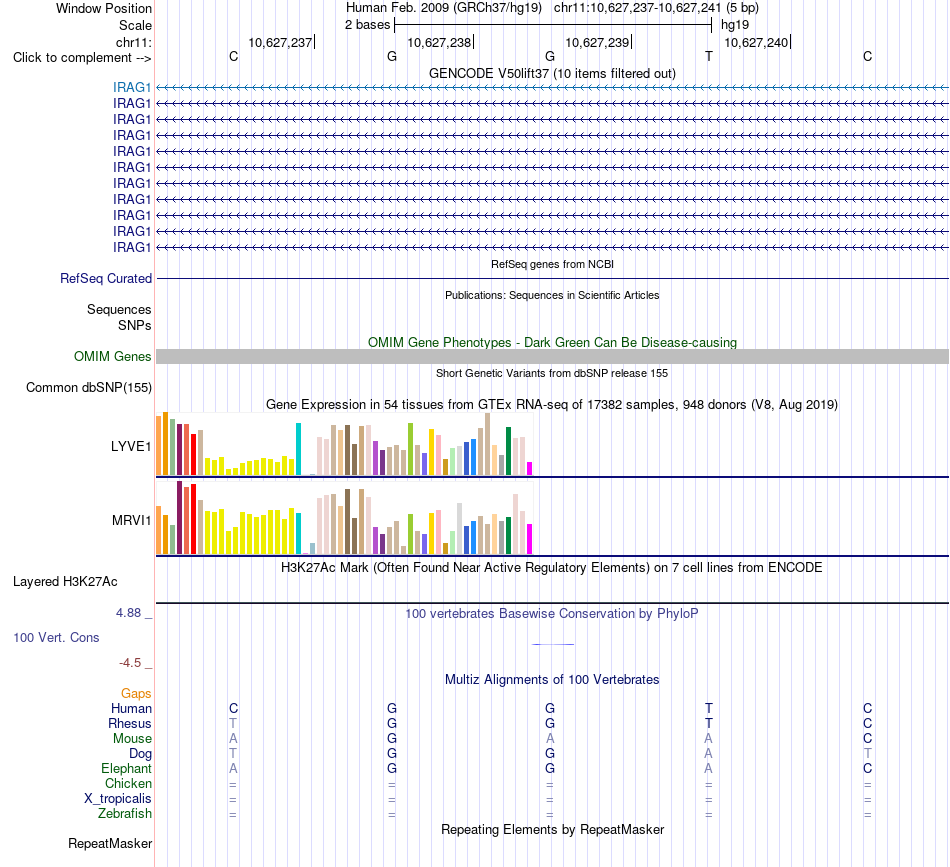Click the LYVE1 gene expression label

coord(131,447)
